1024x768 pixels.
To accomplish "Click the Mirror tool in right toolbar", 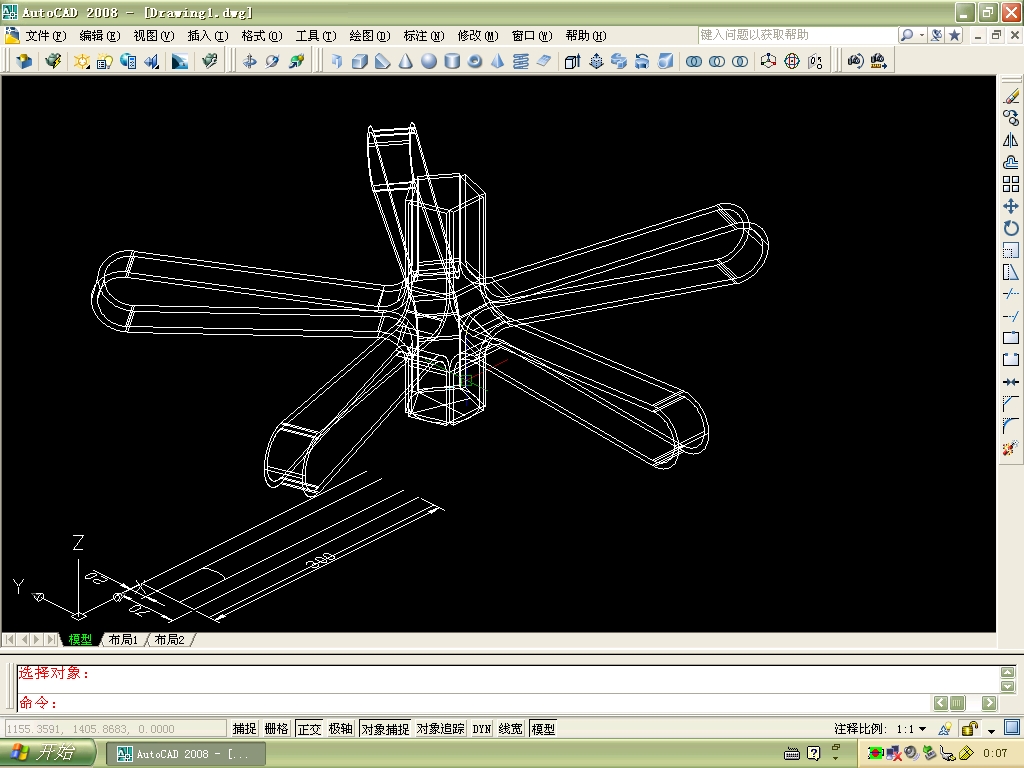I will pos(1011,140).
